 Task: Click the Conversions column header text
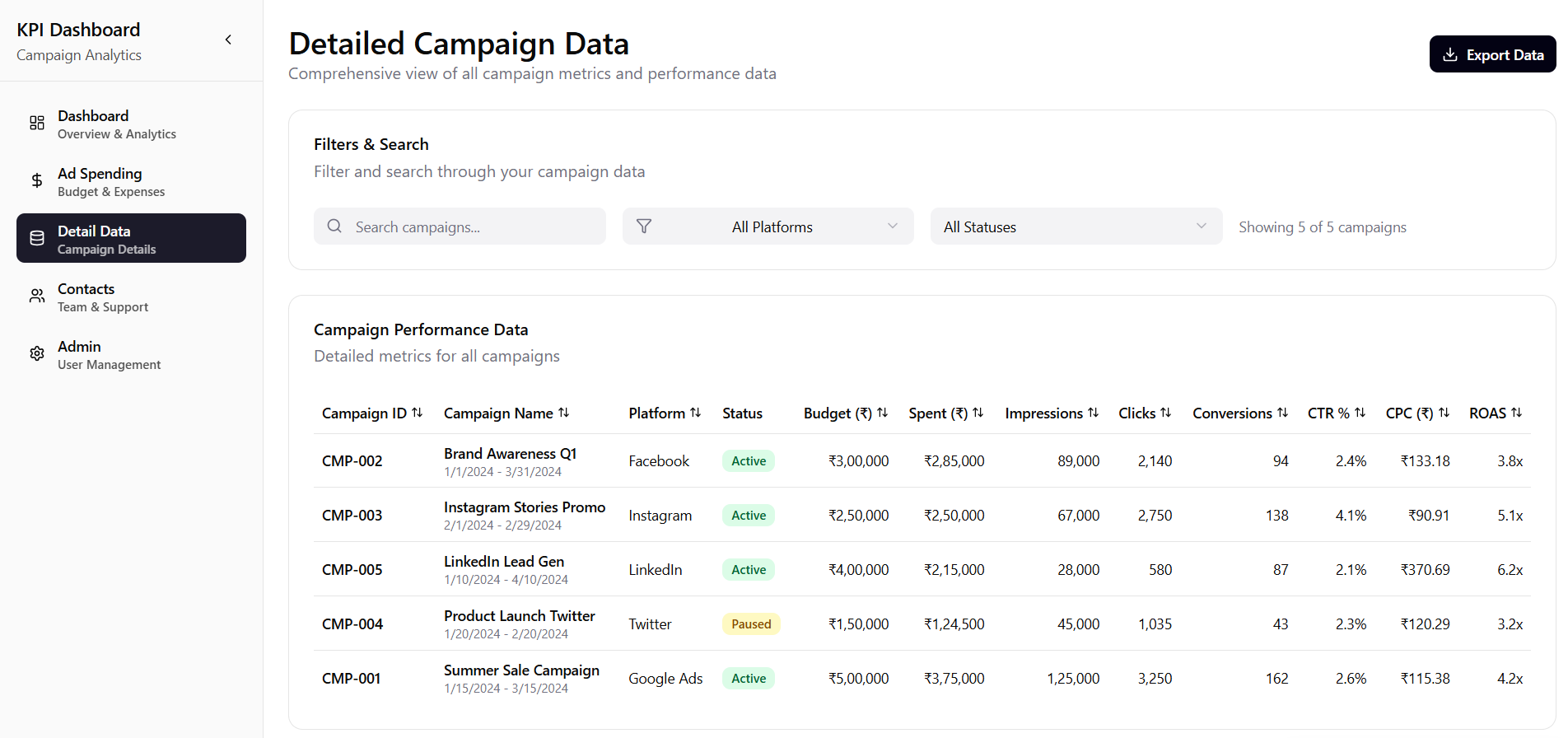coord(1232,413)
